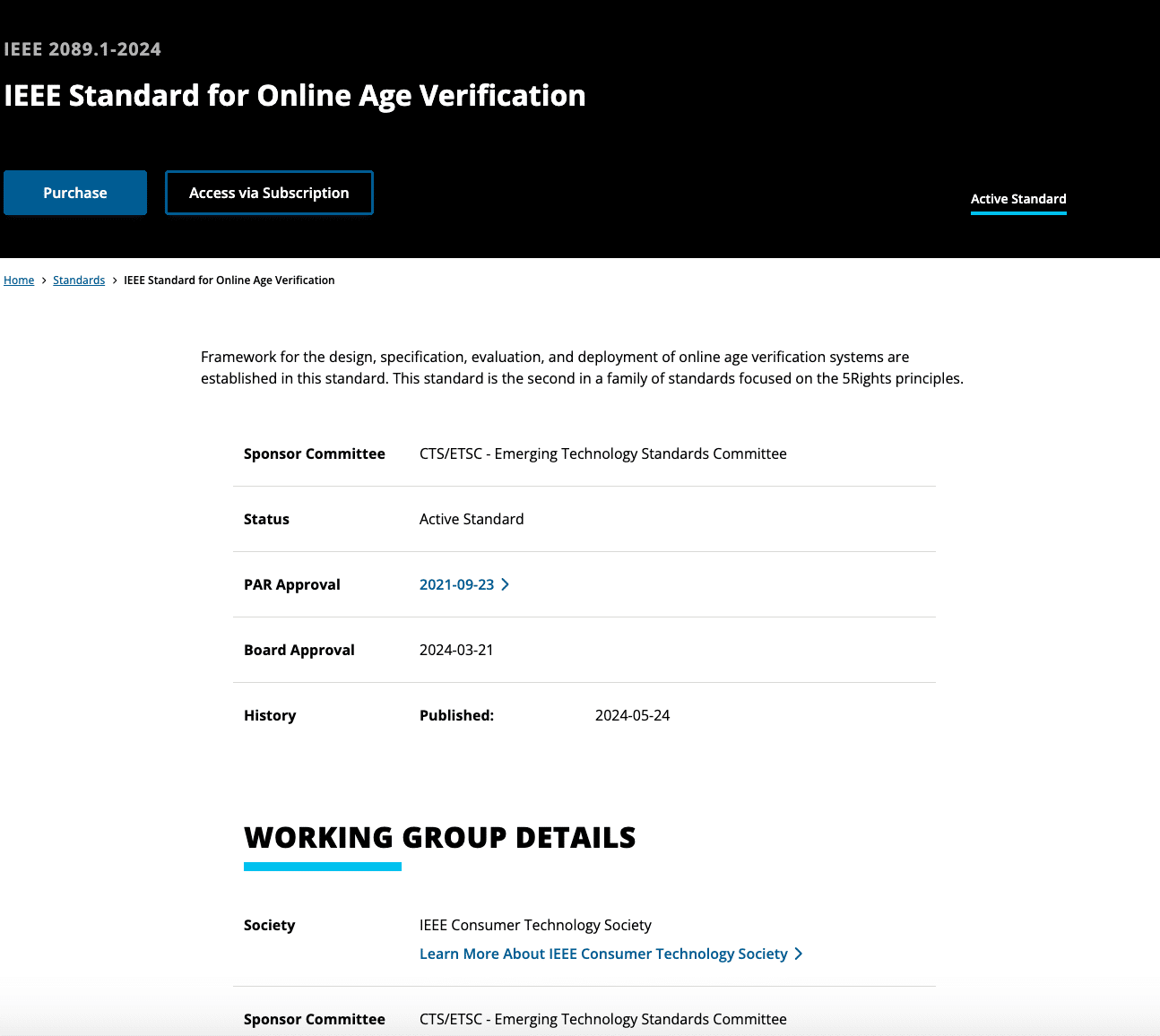1160x1036 pixels.
Task: Go to Home breadcrumb link
Action: (x=19, y=281)
